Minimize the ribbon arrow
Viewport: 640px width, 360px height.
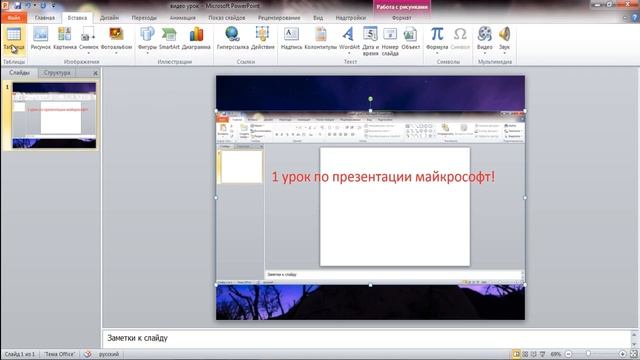tap(625, 18)
